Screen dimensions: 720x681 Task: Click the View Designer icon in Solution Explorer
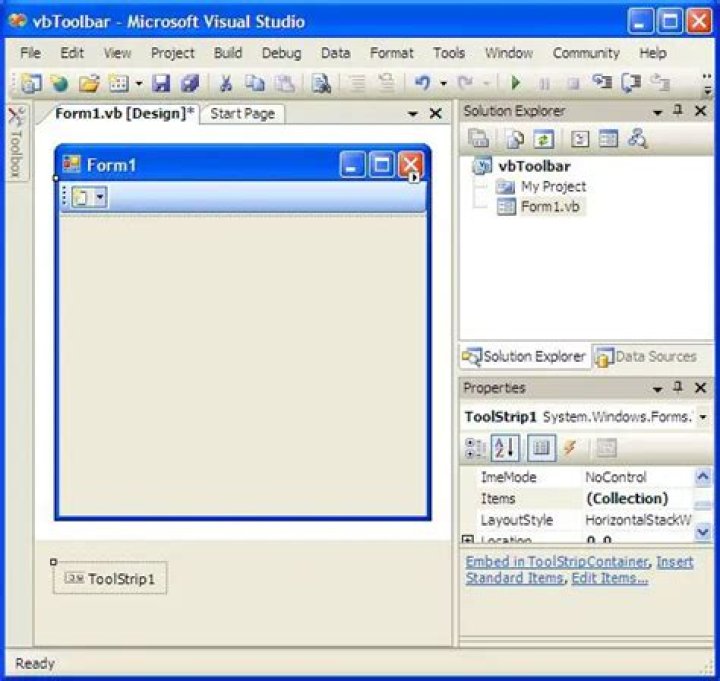608,139
